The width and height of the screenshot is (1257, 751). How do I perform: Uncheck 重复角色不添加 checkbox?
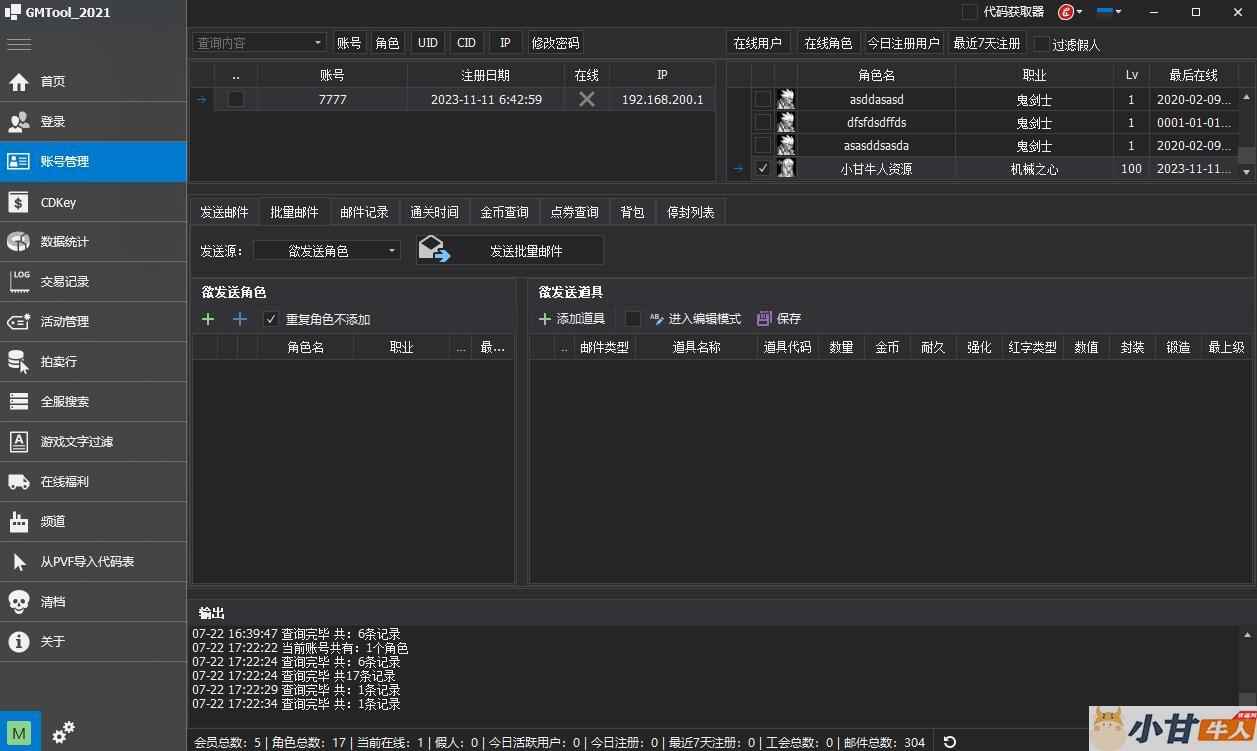point(270,319)
